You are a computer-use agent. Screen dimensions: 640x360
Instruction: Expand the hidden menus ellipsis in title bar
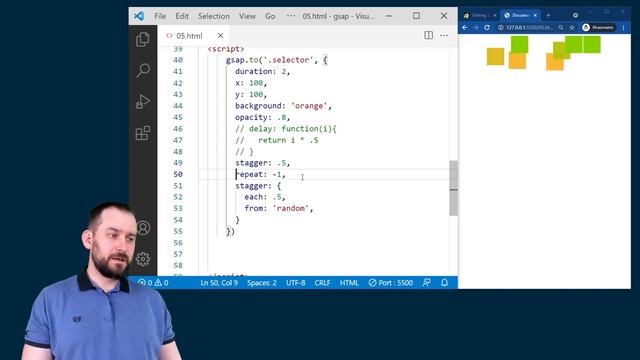coord(291,16)
